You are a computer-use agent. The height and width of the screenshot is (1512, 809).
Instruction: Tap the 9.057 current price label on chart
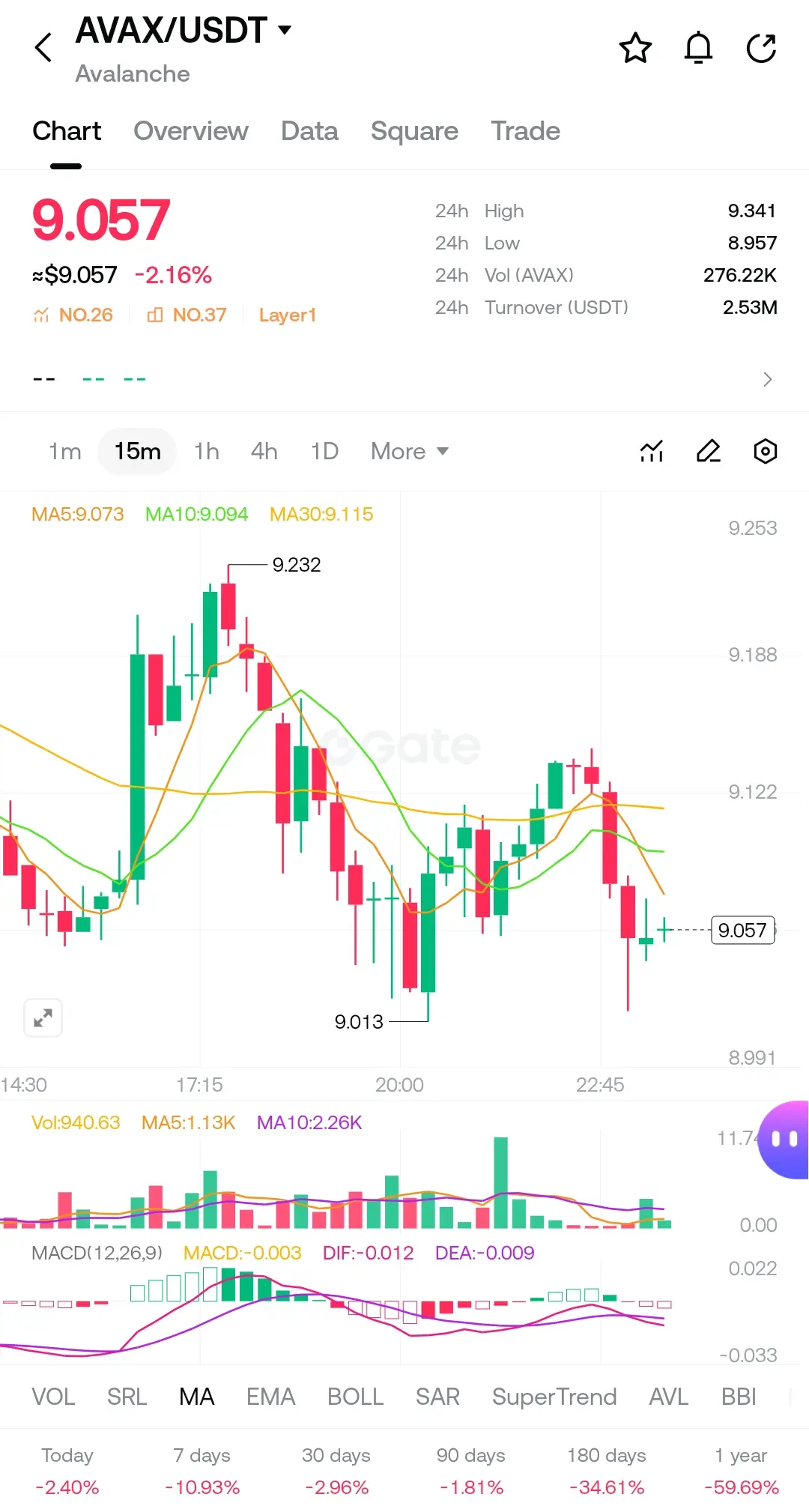pyautogui.click(x=742, y=930)
